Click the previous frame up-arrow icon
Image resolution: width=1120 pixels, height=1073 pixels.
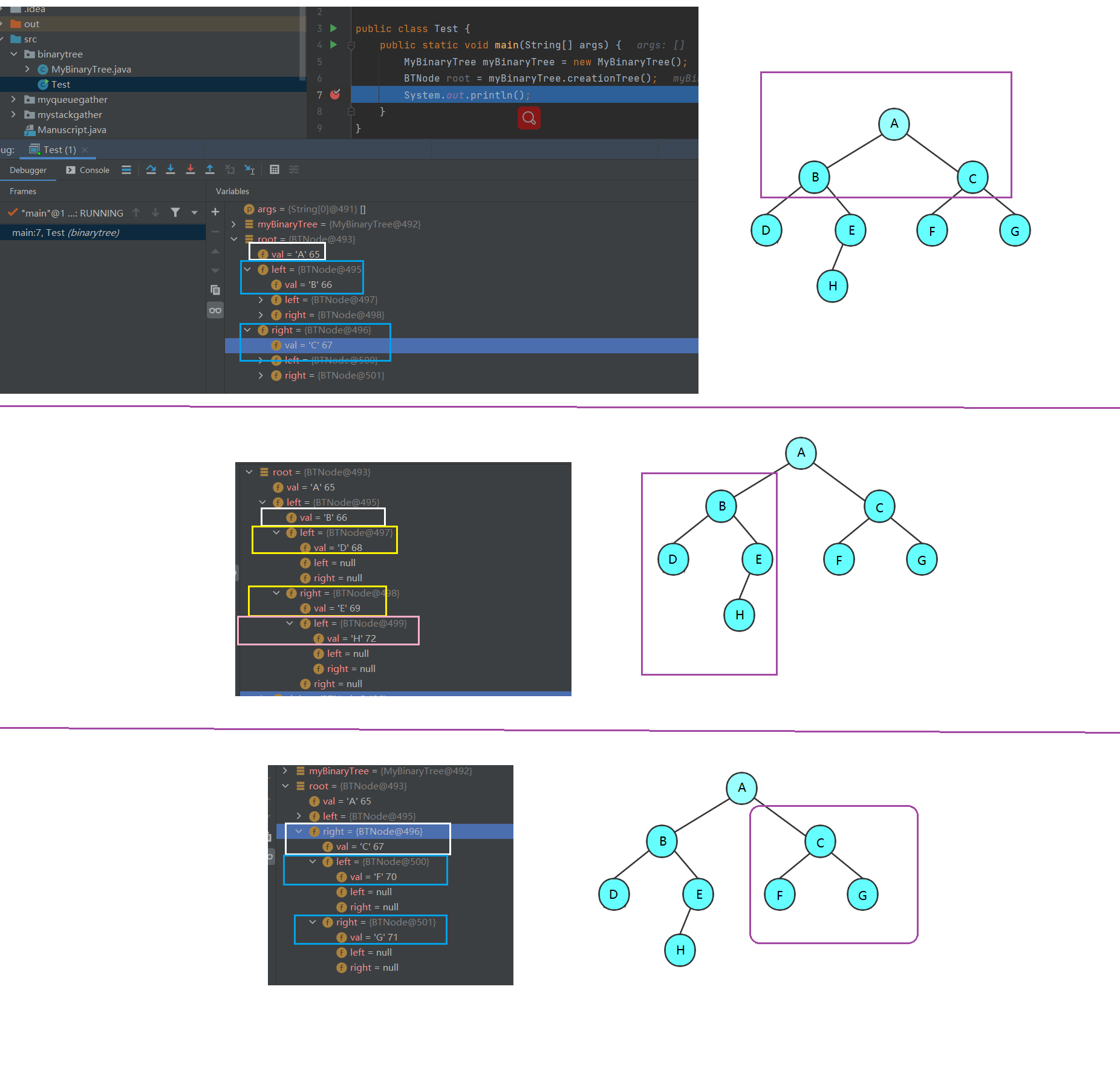137,212
